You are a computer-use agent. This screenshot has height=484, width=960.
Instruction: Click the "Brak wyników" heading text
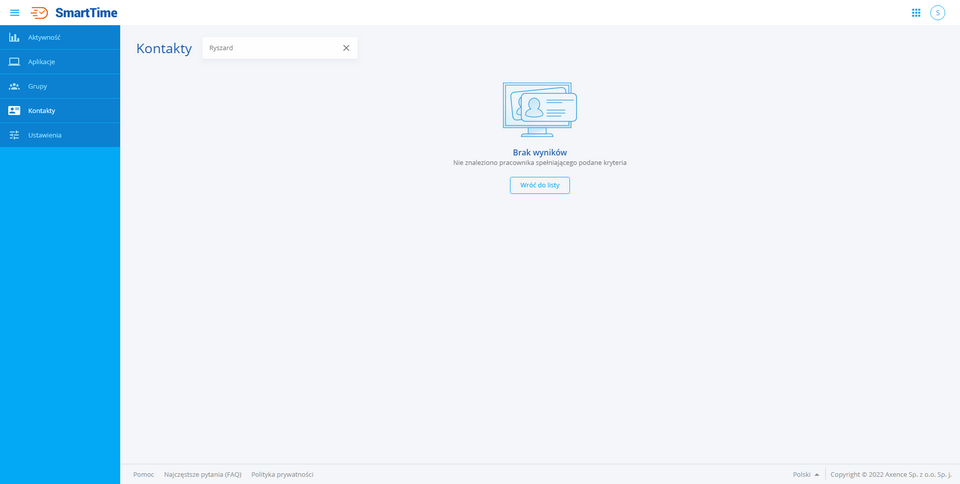(x=540, y=152)
